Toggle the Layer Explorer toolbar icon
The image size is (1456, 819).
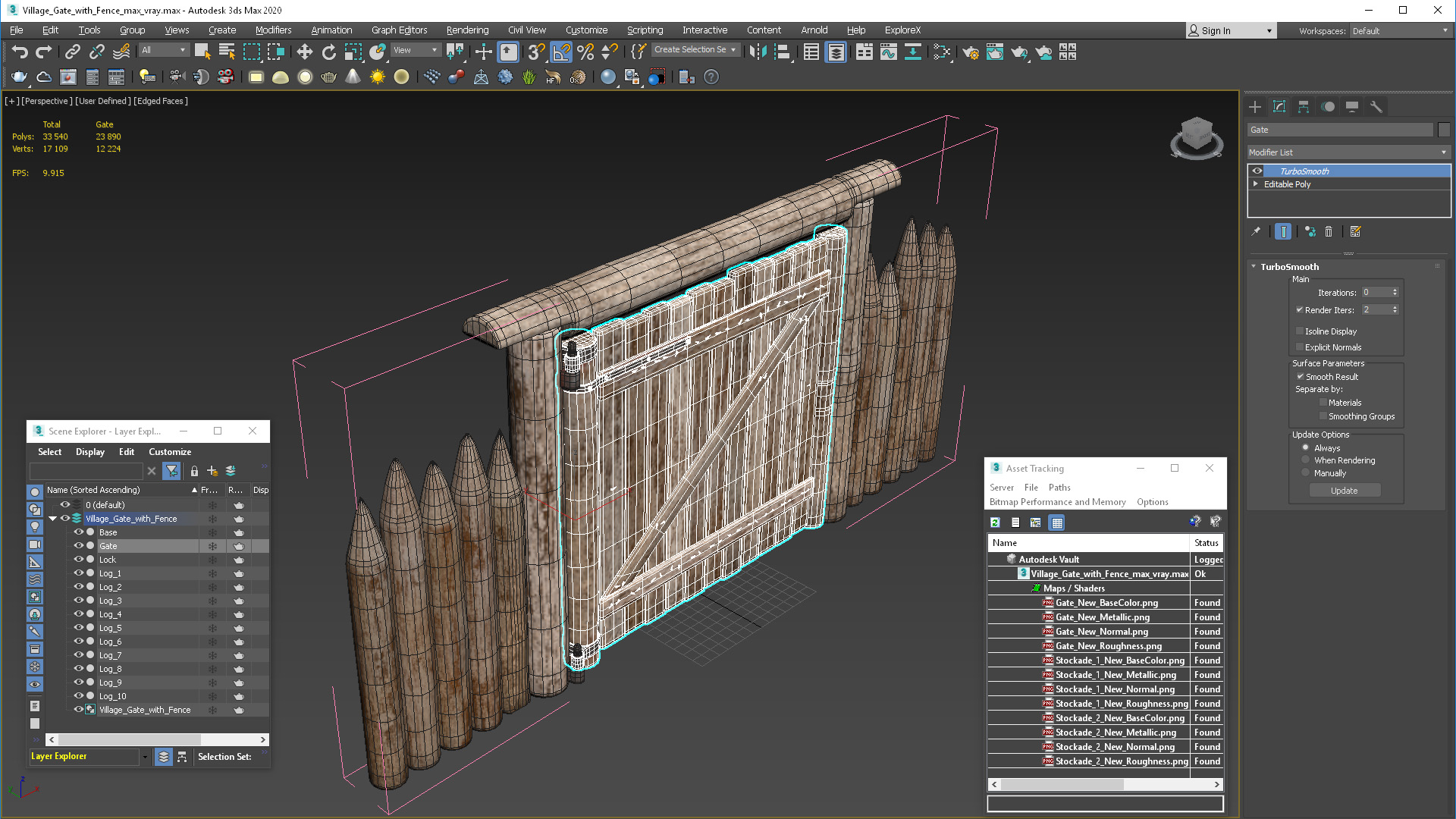(x=836, y=52)
